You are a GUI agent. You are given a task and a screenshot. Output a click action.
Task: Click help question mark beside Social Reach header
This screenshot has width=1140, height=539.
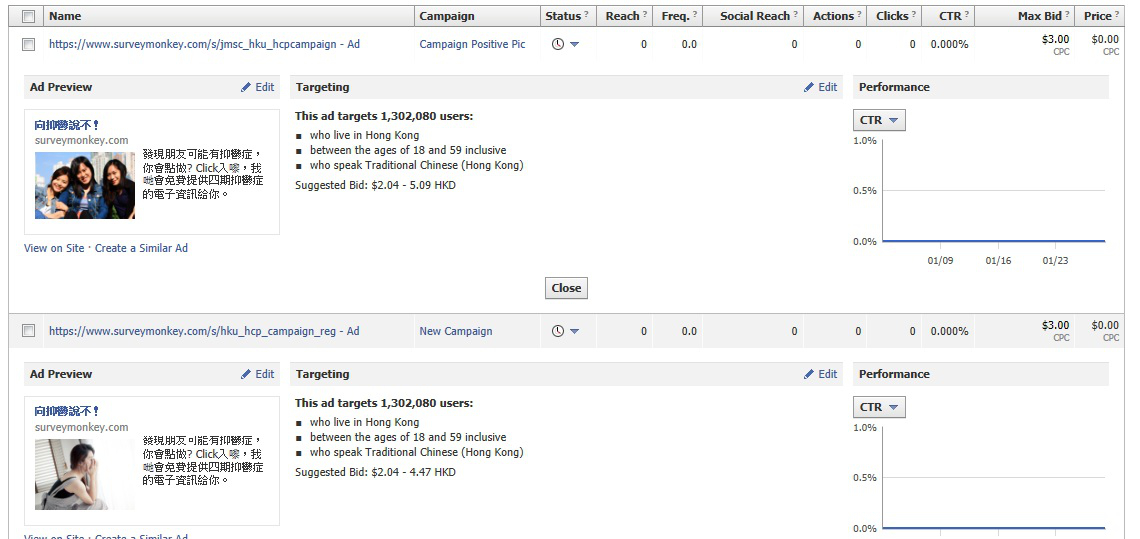[796, 16]
